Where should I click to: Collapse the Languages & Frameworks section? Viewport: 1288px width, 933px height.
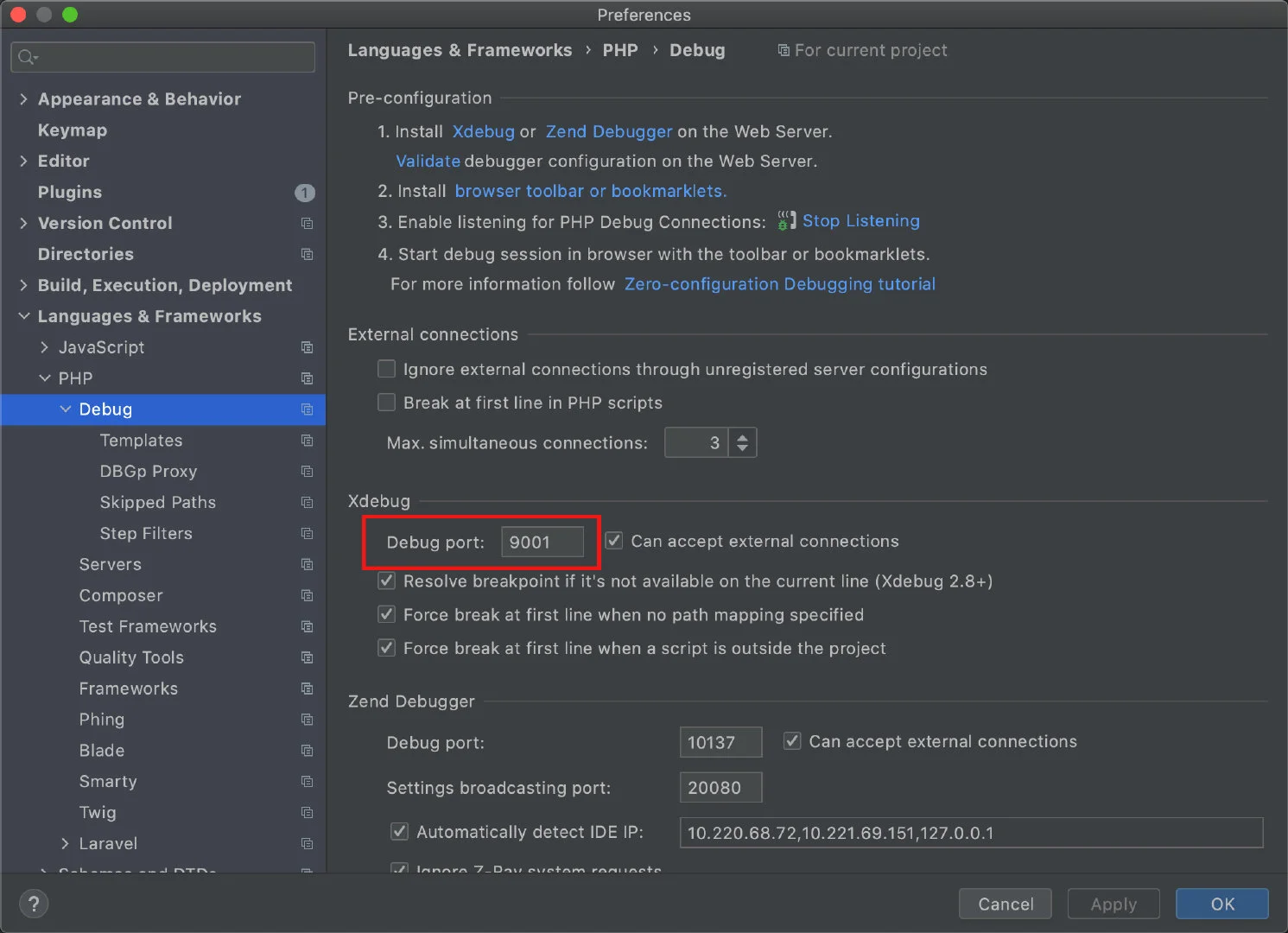tap(23, 316)
